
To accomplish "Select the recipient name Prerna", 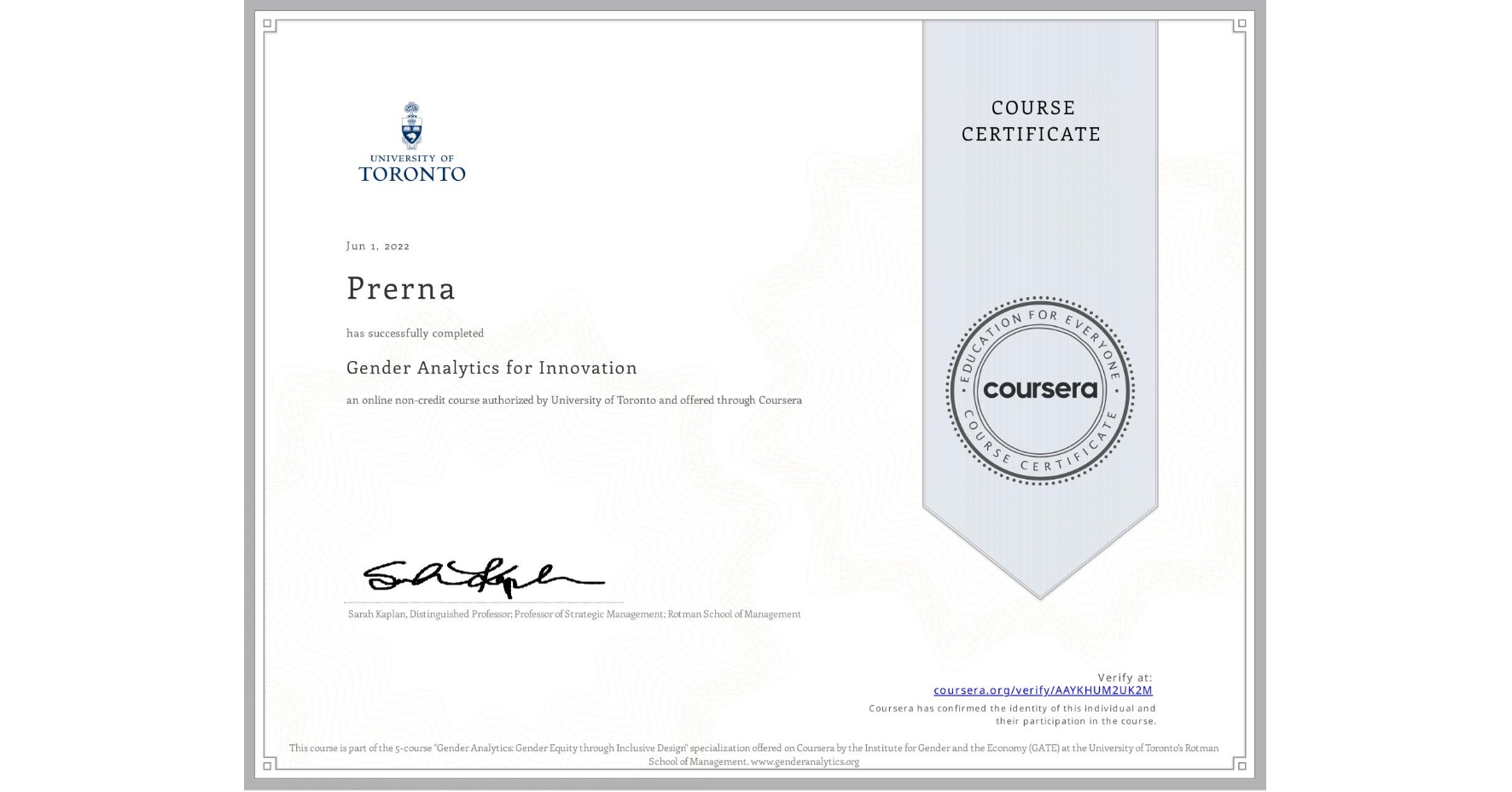I will coord(400,288).
